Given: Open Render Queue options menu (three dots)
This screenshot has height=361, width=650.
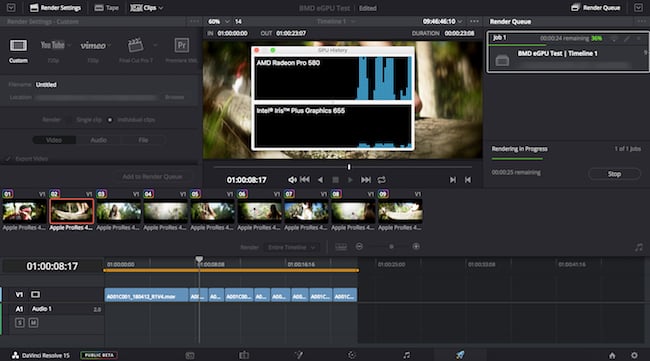Looking at the screenshot, I should click(x=642, y=21).
